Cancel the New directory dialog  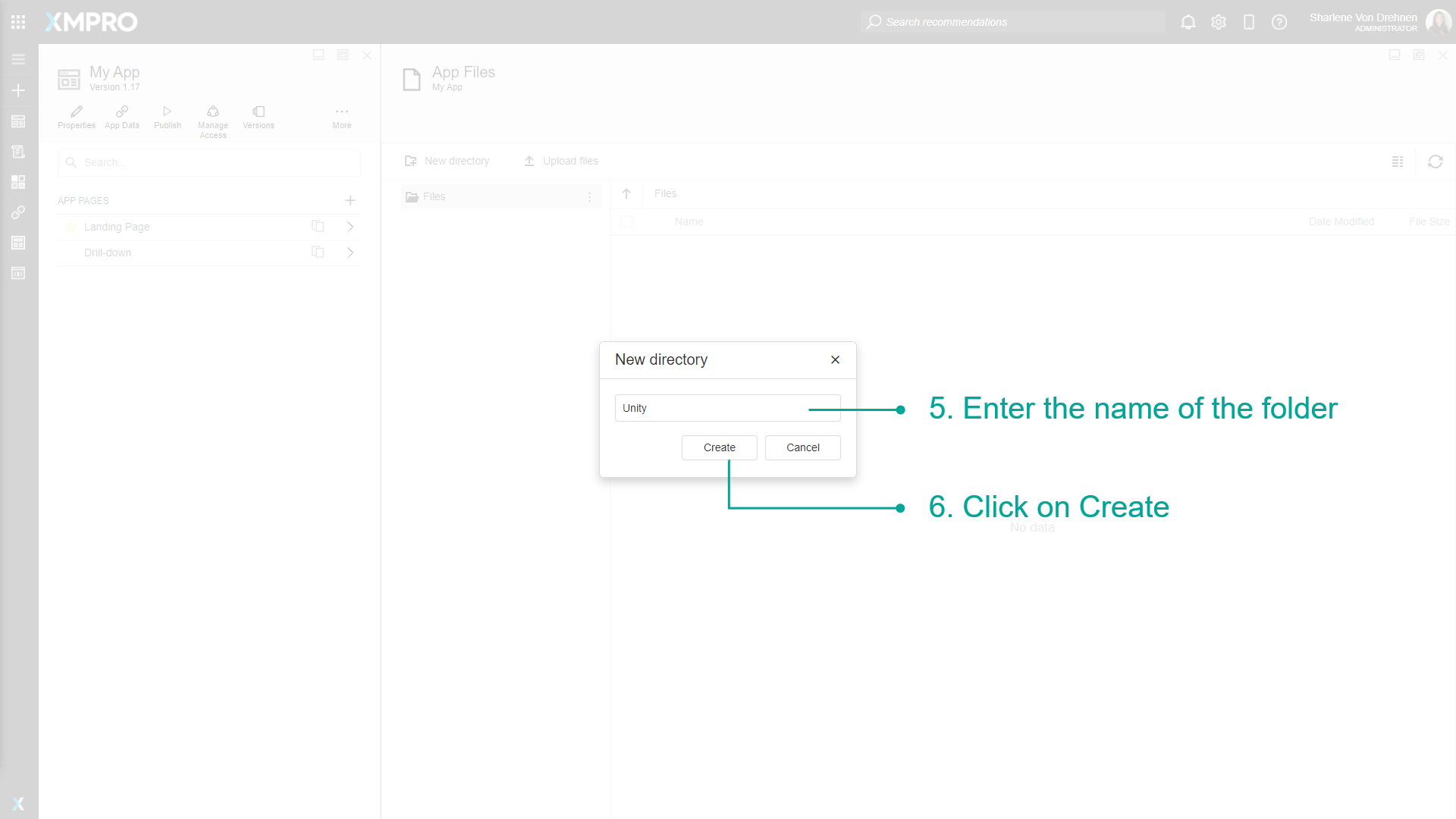click(x=802, y=447)
